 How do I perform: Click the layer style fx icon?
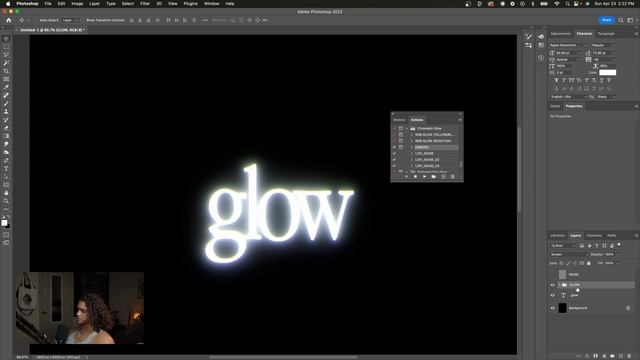coord(587,356)
